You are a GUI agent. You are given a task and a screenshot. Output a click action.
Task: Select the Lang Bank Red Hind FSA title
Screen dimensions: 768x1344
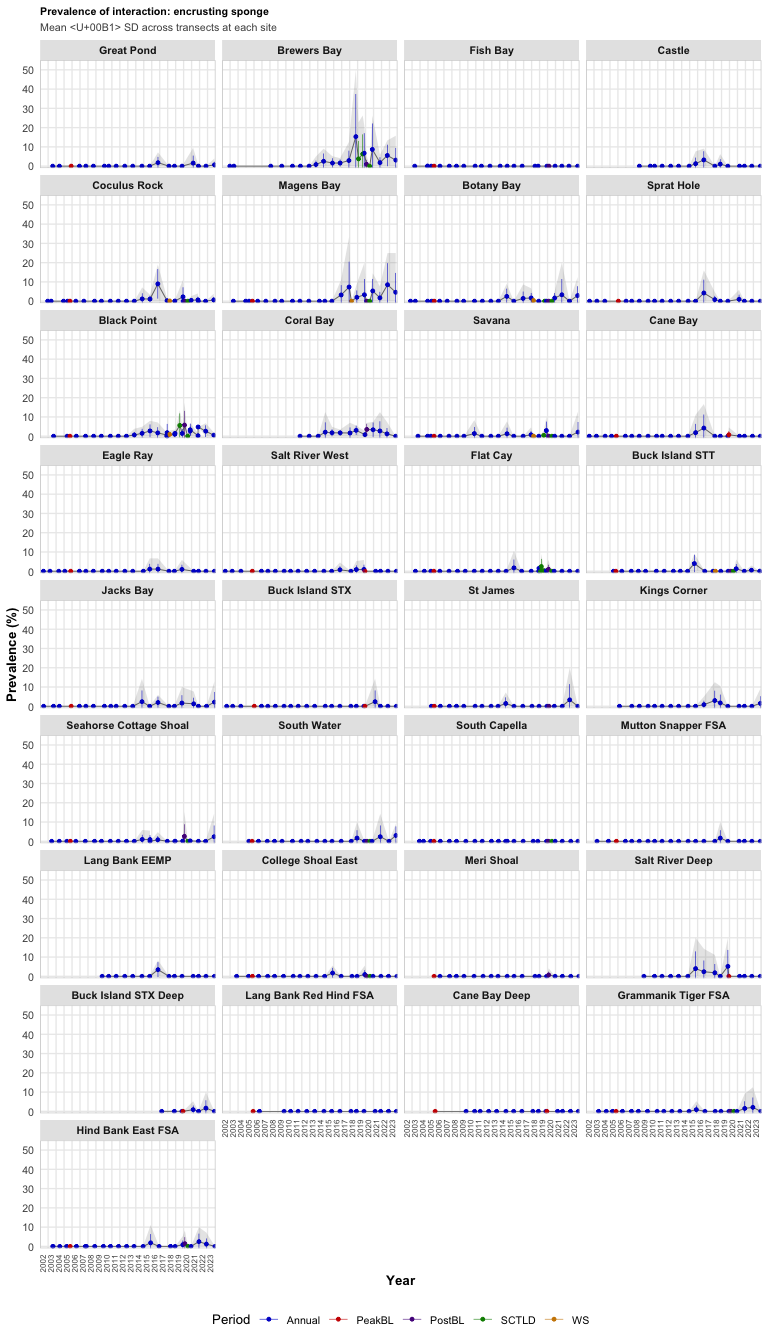310,995
